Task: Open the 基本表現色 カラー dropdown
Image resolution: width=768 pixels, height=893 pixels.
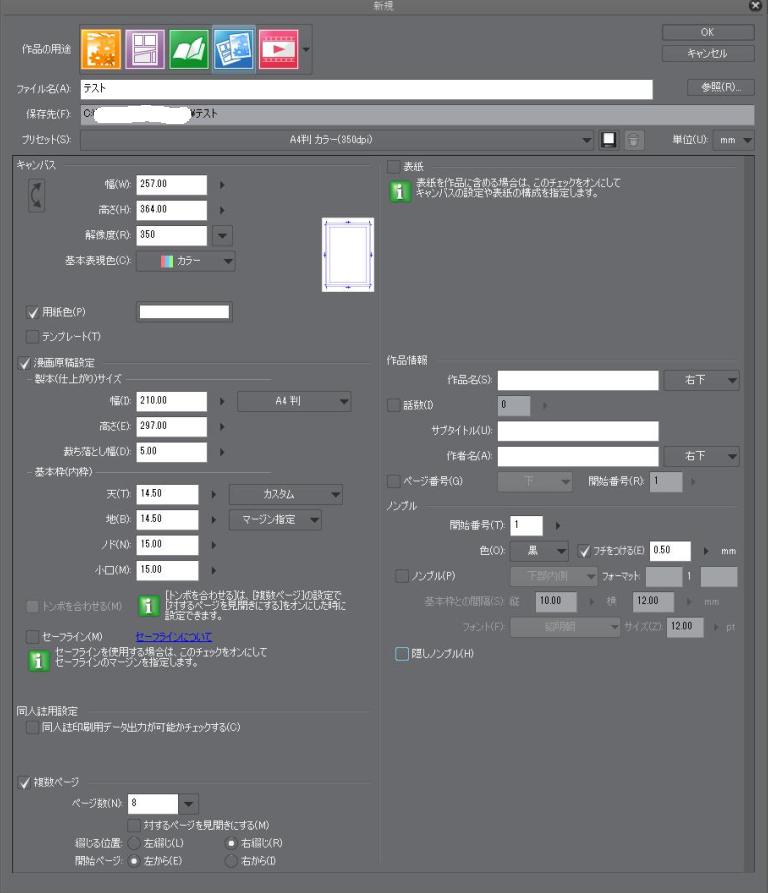Action: tap(186, 261)
